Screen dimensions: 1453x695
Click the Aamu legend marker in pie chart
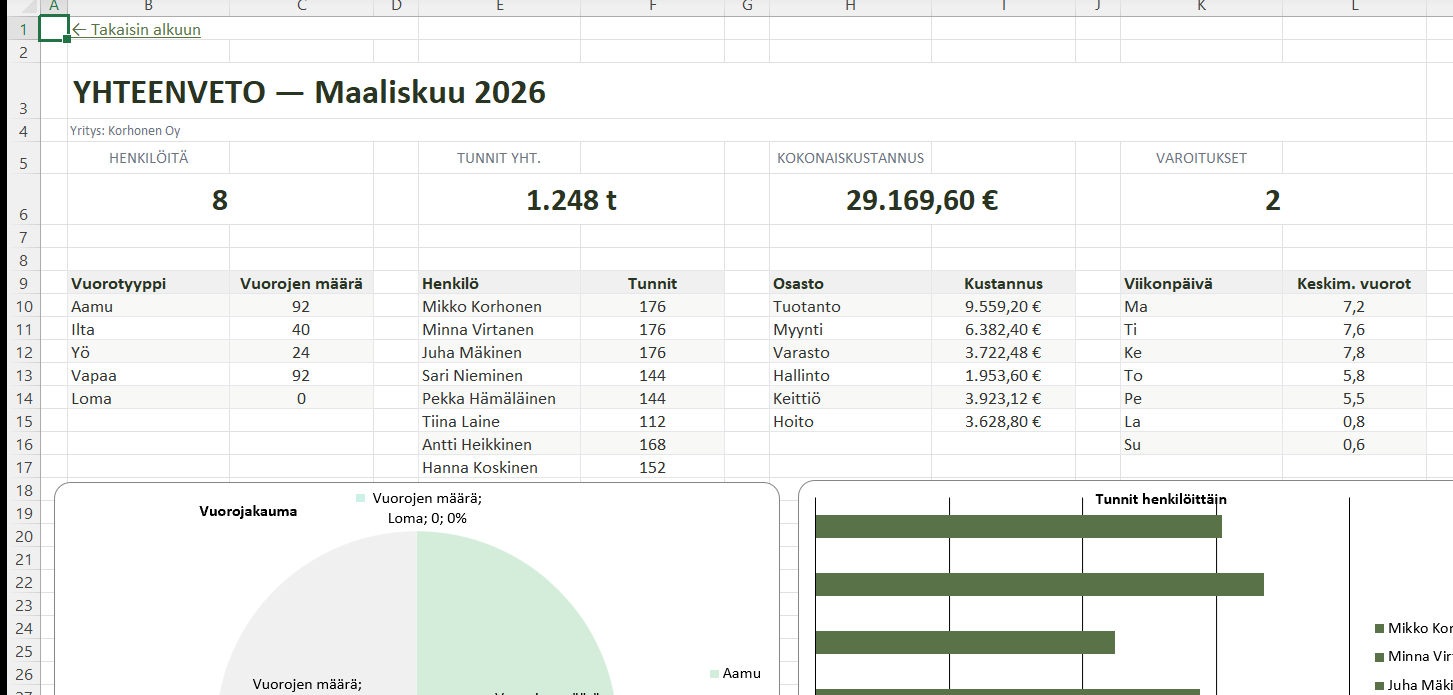[x=714, y=674]
